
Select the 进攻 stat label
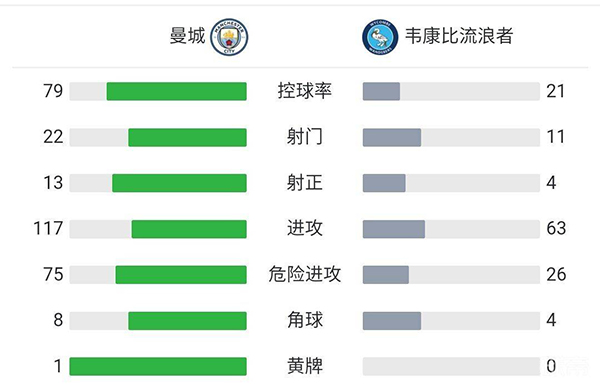point(305,228)
